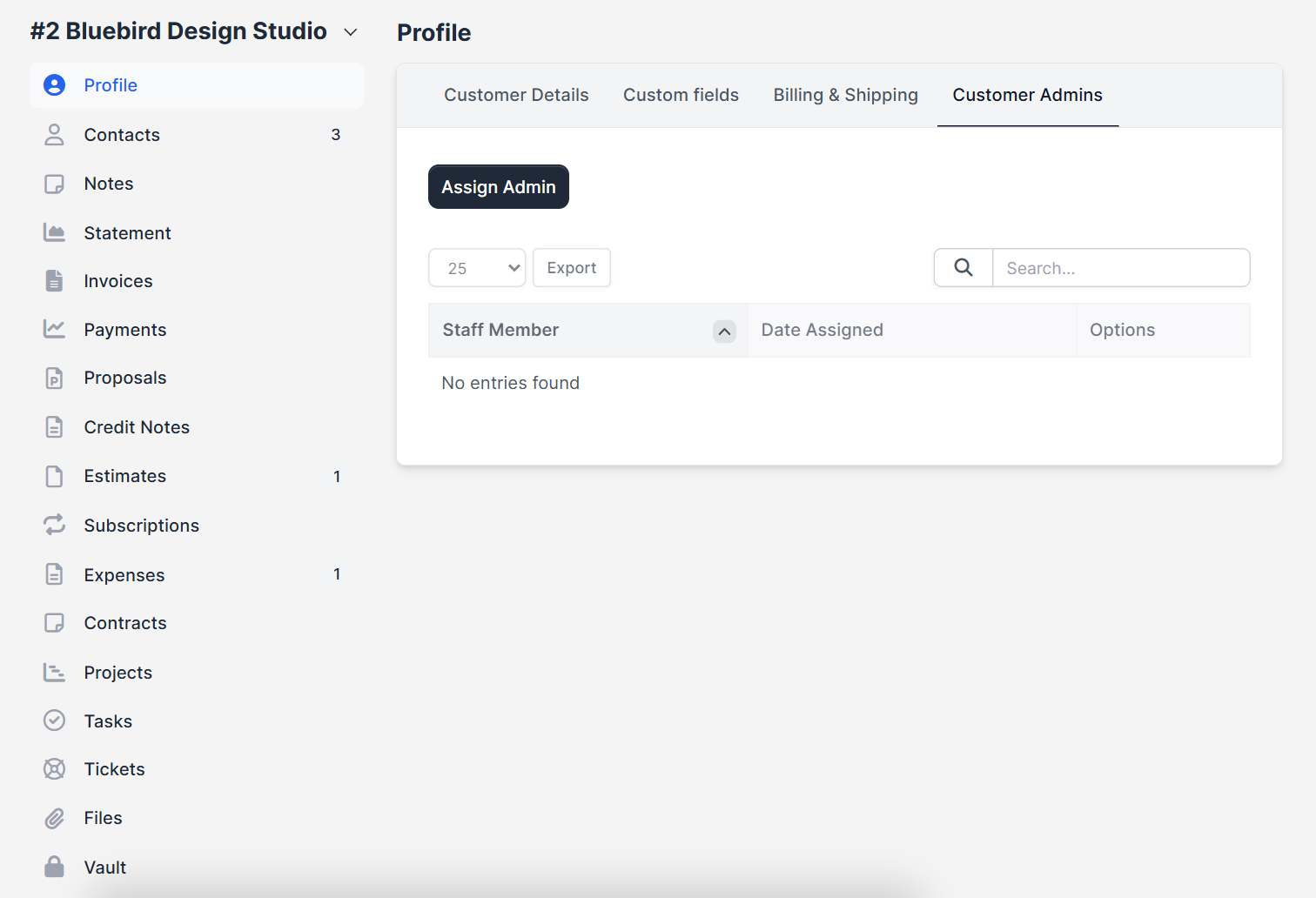Open the Statement section
The image size is (1316, 898).
click(x=197, y=232)
